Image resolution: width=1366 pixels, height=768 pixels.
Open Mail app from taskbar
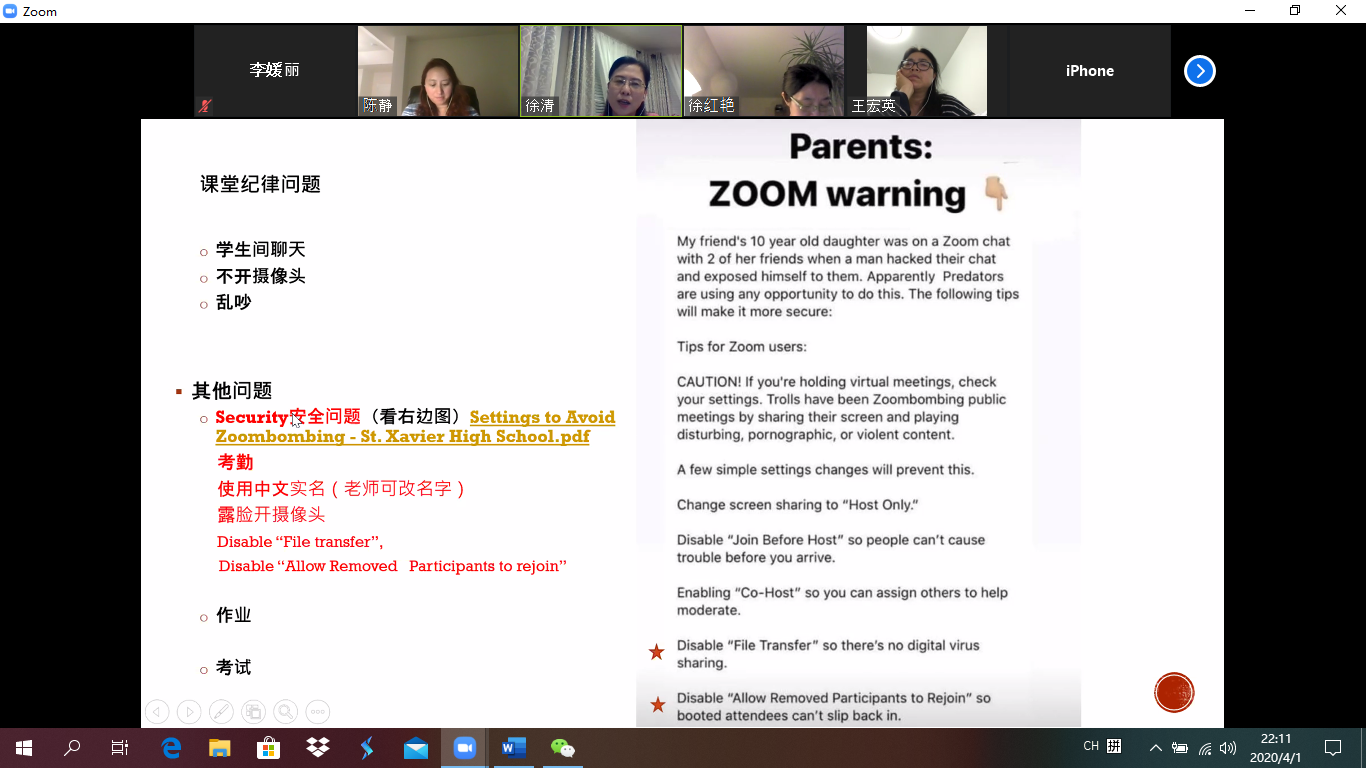[x=416, y=747]
